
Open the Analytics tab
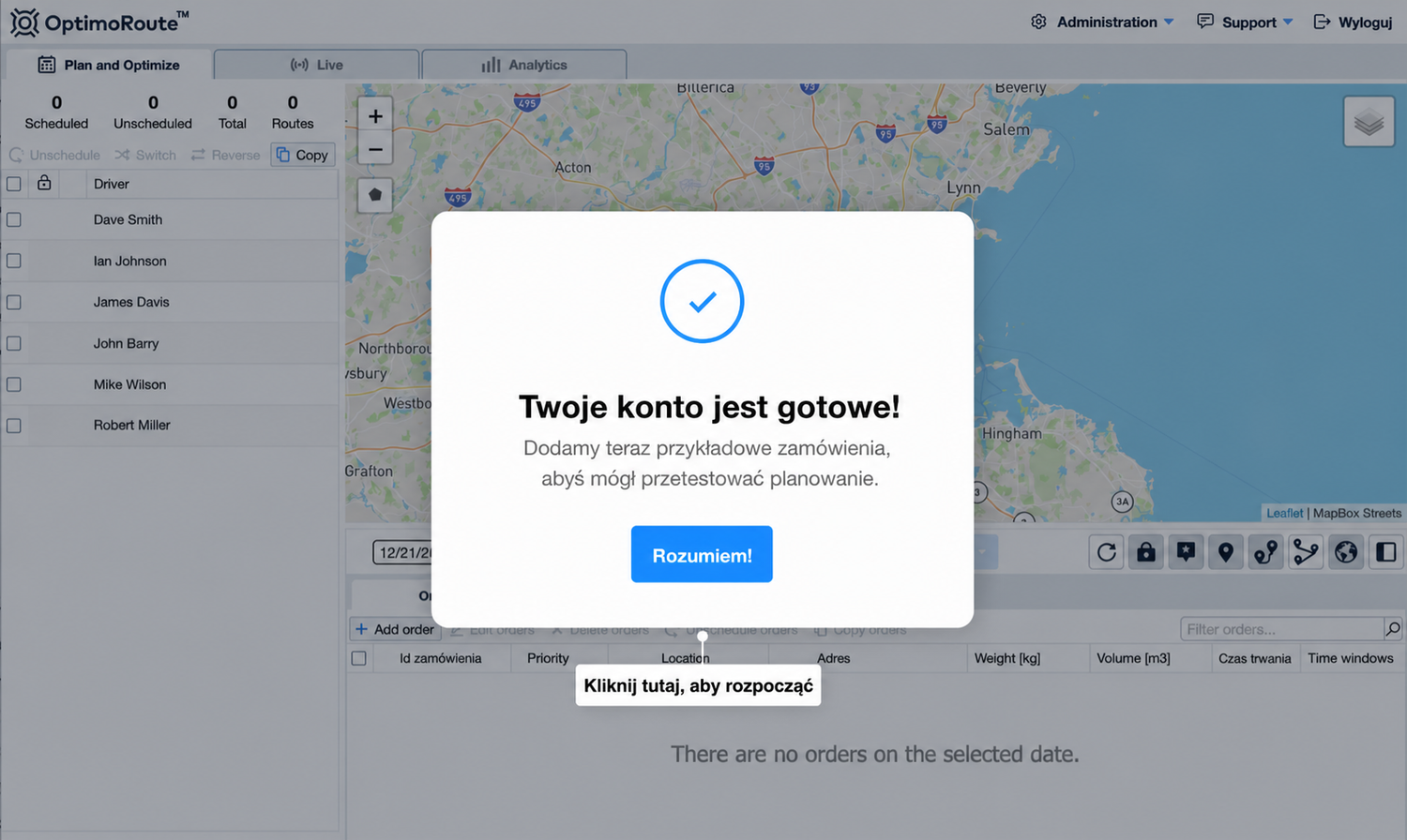[524, 65]
